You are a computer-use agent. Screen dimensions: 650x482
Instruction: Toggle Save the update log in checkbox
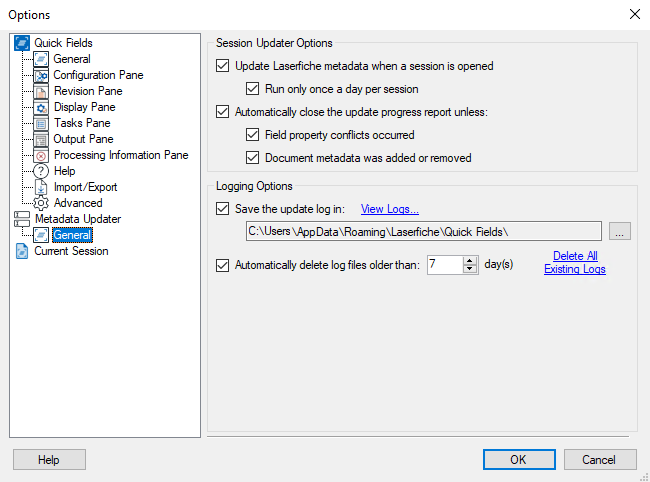coord(223,208)
